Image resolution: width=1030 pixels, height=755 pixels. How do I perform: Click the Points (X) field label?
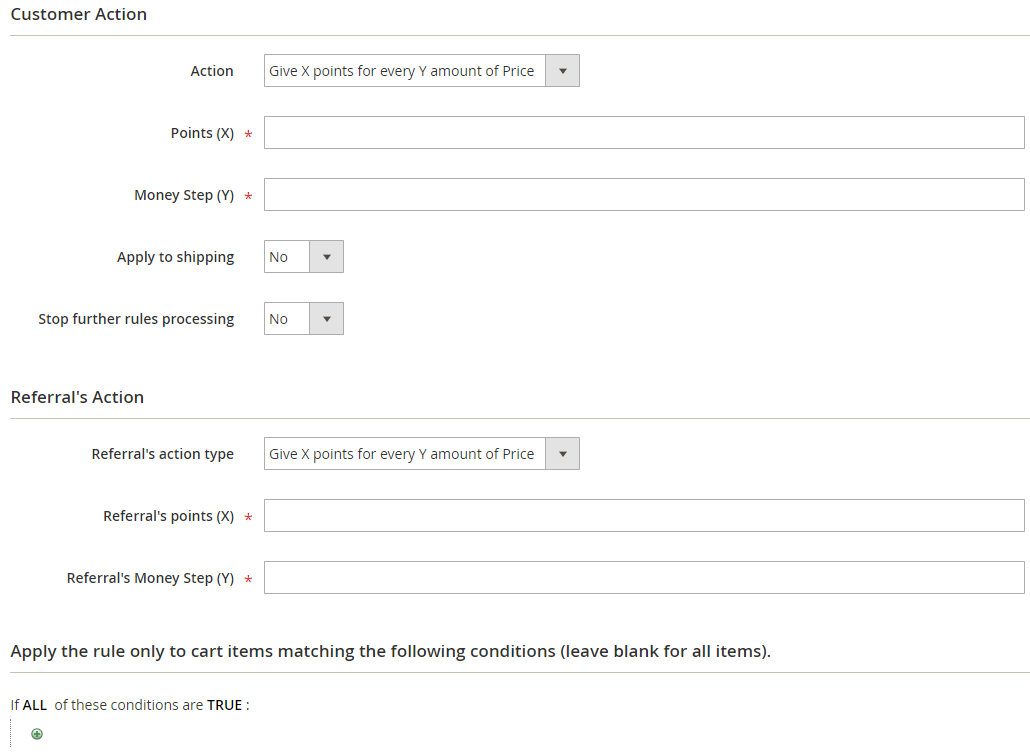point(202,133)
